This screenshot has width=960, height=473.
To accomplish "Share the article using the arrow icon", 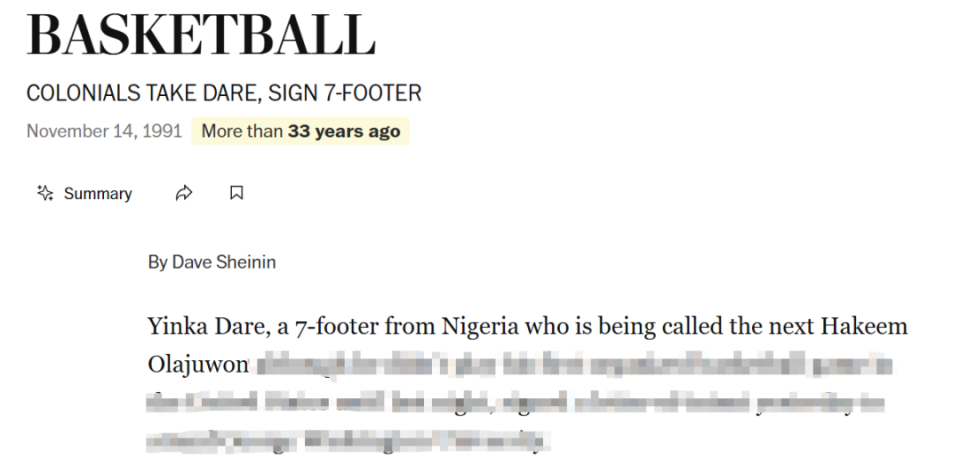I will click(184, 193).
